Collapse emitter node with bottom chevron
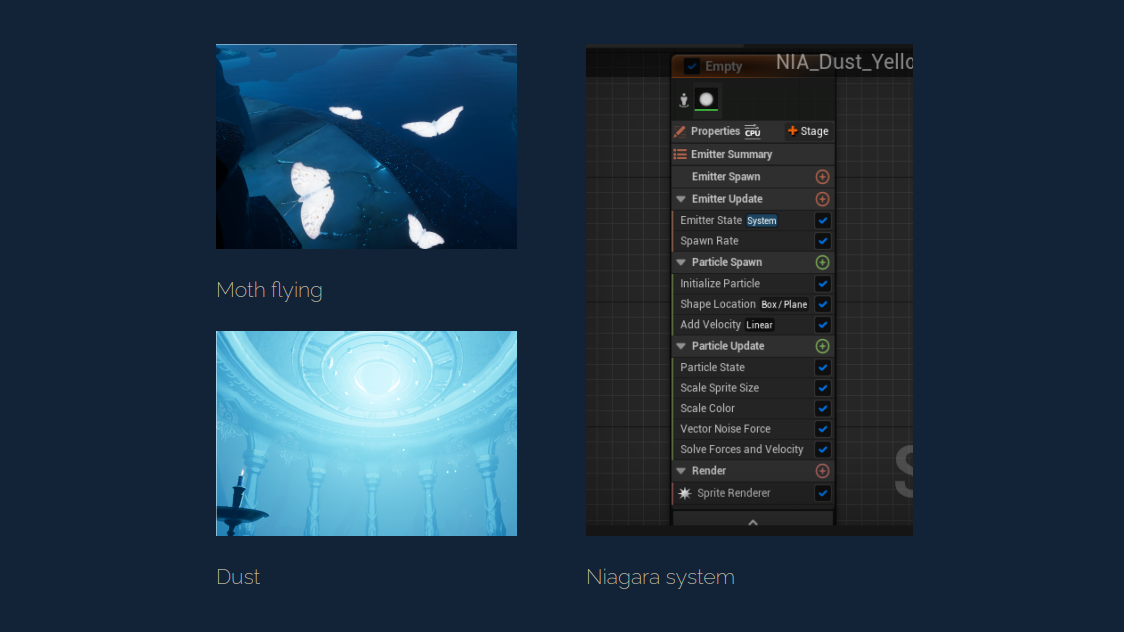The width and height of the screenshot is (1124, 632). (753, 522)
